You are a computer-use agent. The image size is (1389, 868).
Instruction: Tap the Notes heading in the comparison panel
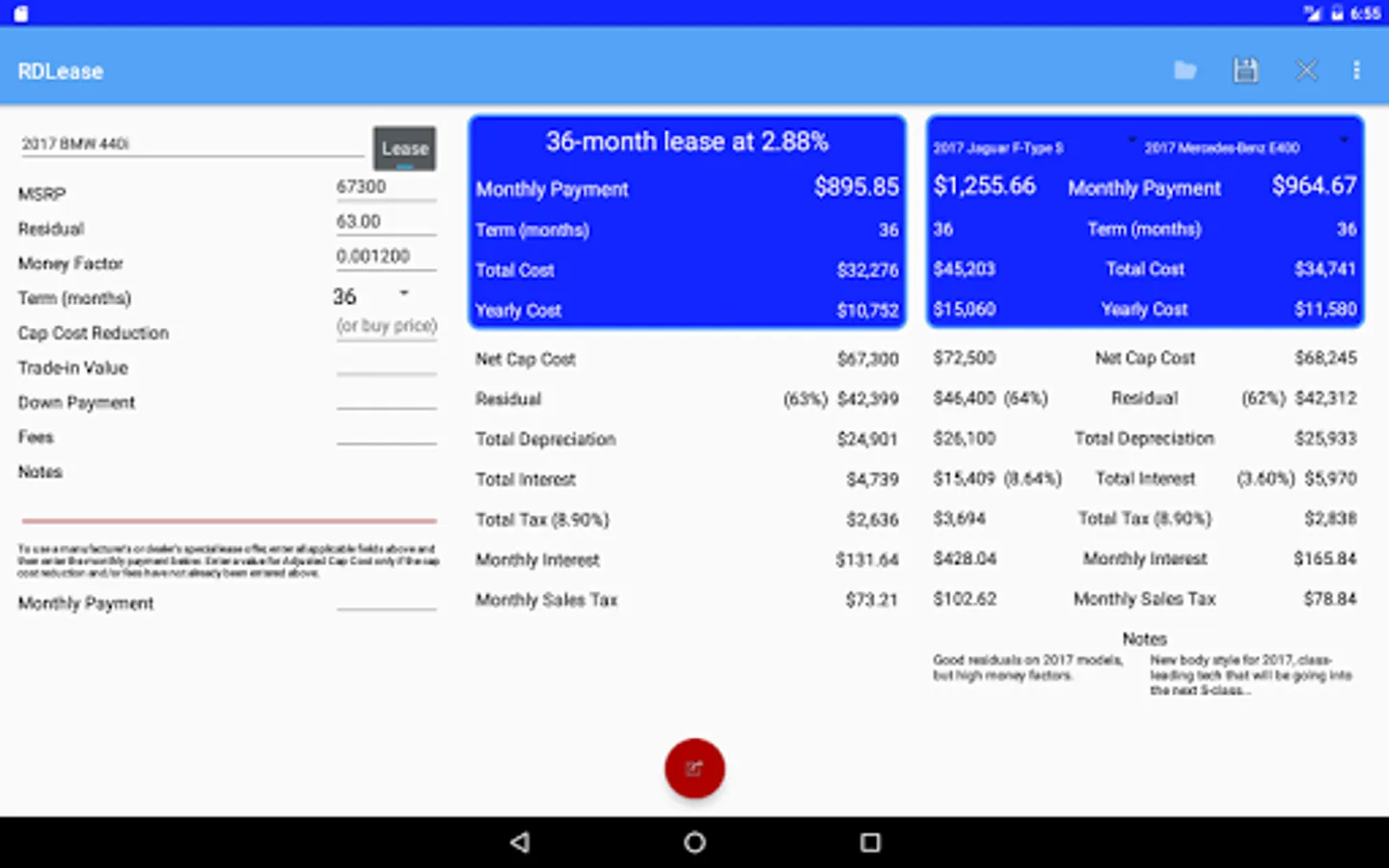click(1144, 639)
